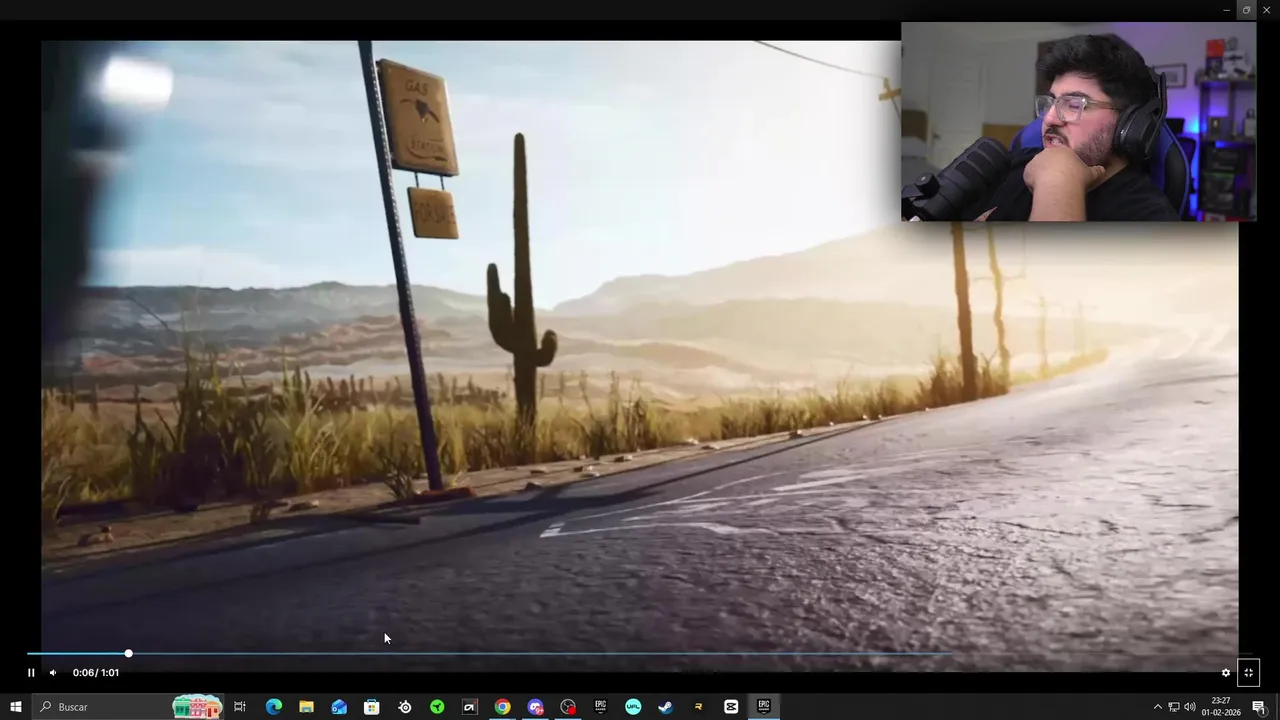Open Task View in the taskbar
Screen dimensions: 1280x720
240,707
